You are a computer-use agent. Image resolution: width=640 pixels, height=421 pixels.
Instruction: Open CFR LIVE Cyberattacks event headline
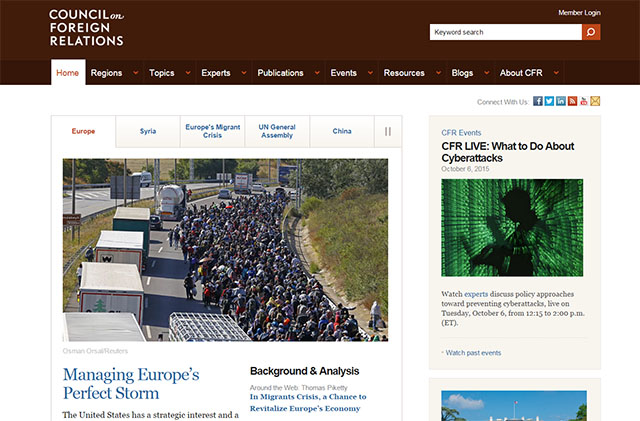[x=508, y=152]
